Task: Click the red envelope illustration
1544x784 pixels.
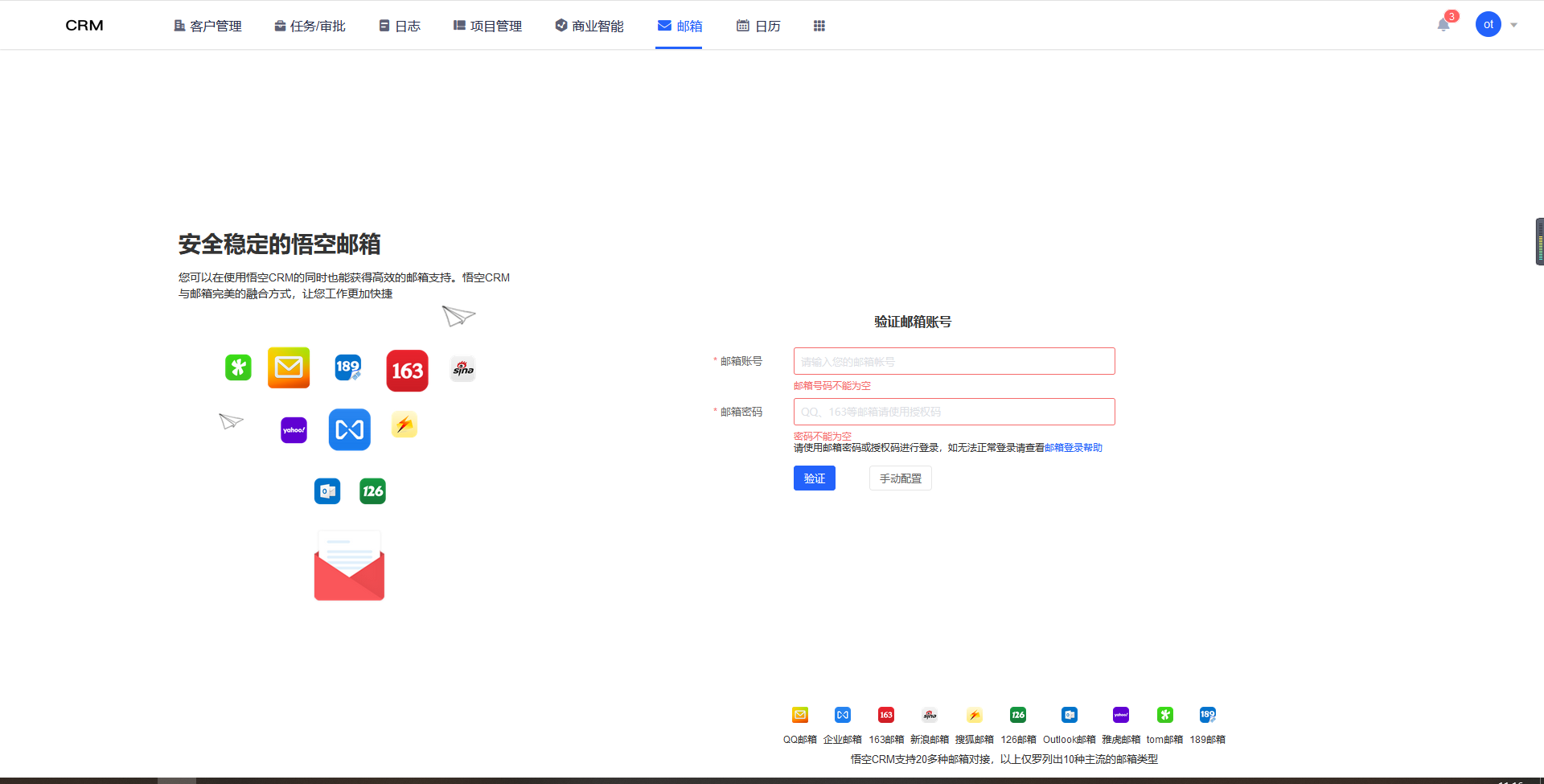Action: click(349, 565)
